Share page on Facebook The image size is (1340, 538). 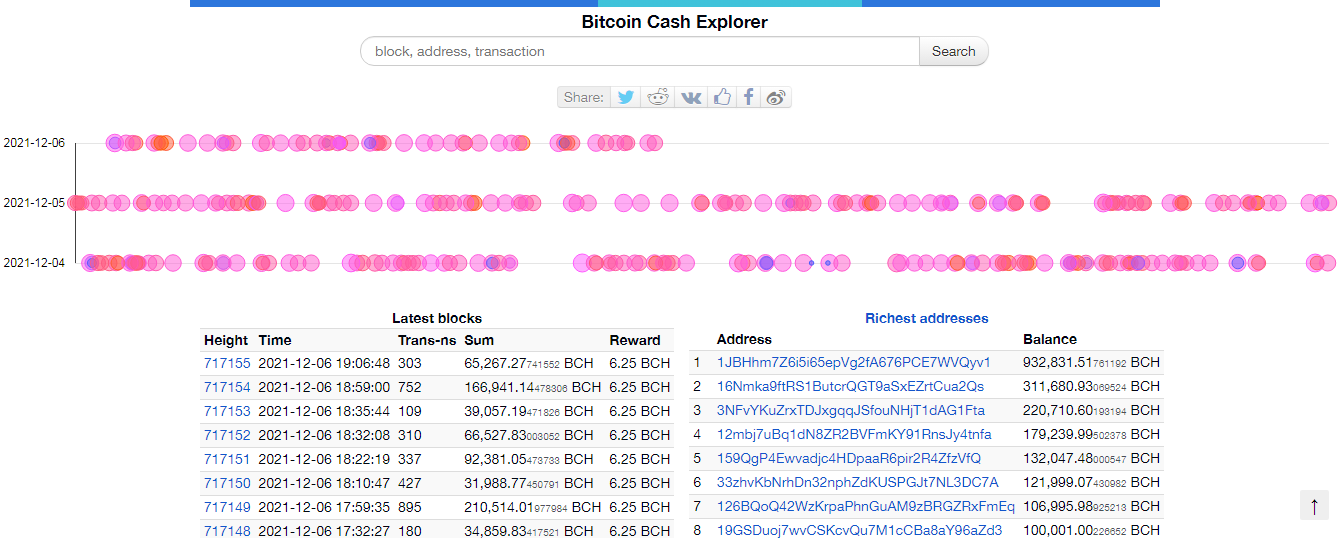point(749,97)
